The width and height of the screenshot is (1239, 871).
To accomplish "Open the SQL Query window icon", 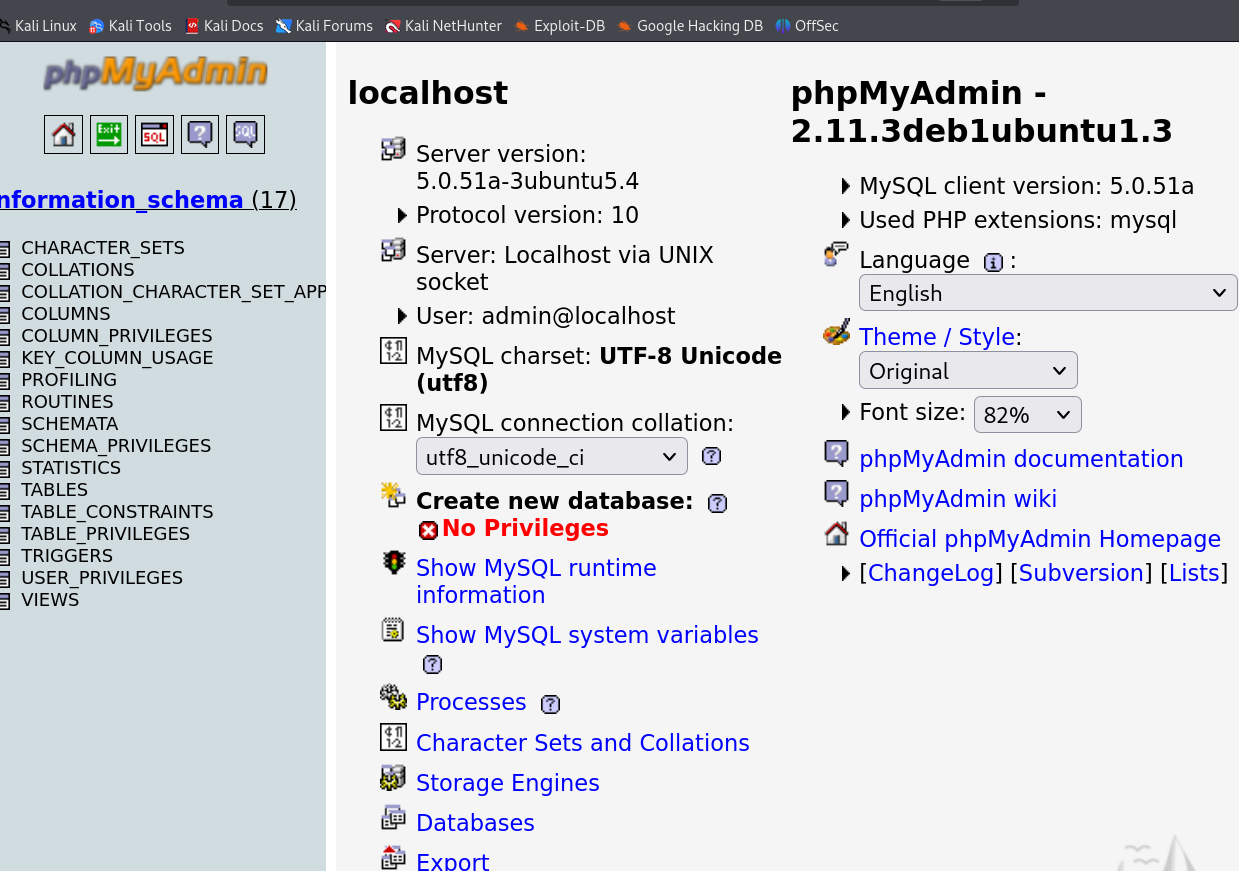I will pyautogui.click(x=155, y=134).
